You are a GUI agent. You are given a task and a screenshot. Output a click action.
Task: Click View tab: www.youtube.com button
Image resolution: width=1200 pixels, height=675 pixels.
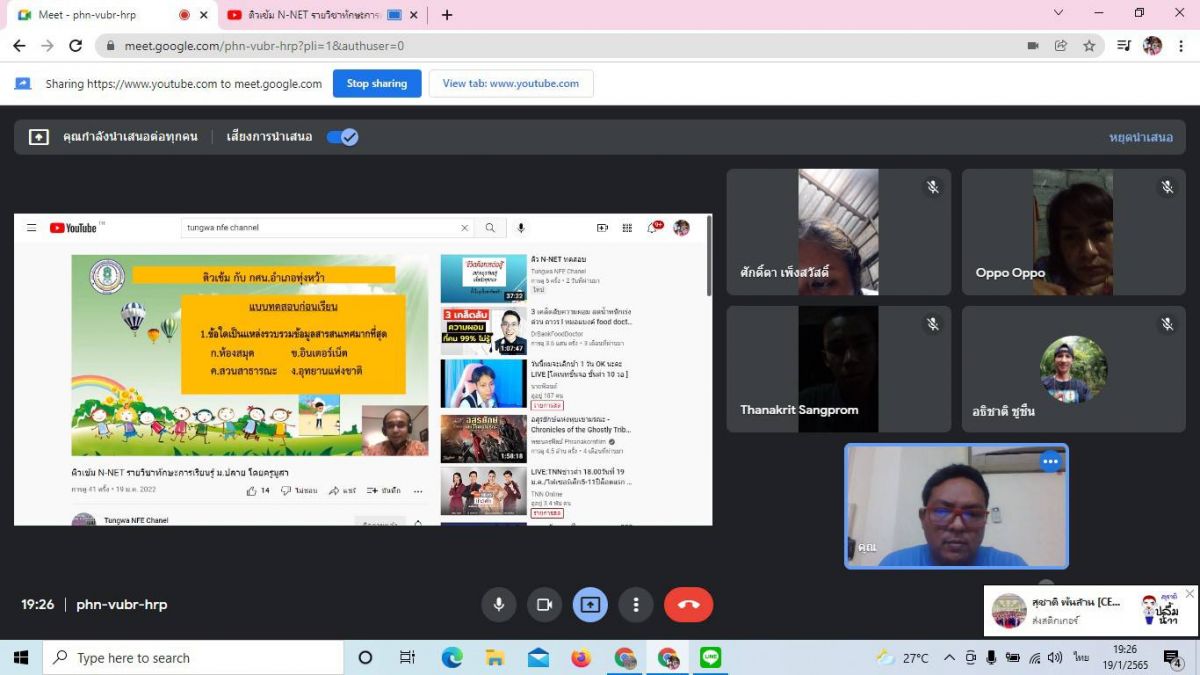510,84
